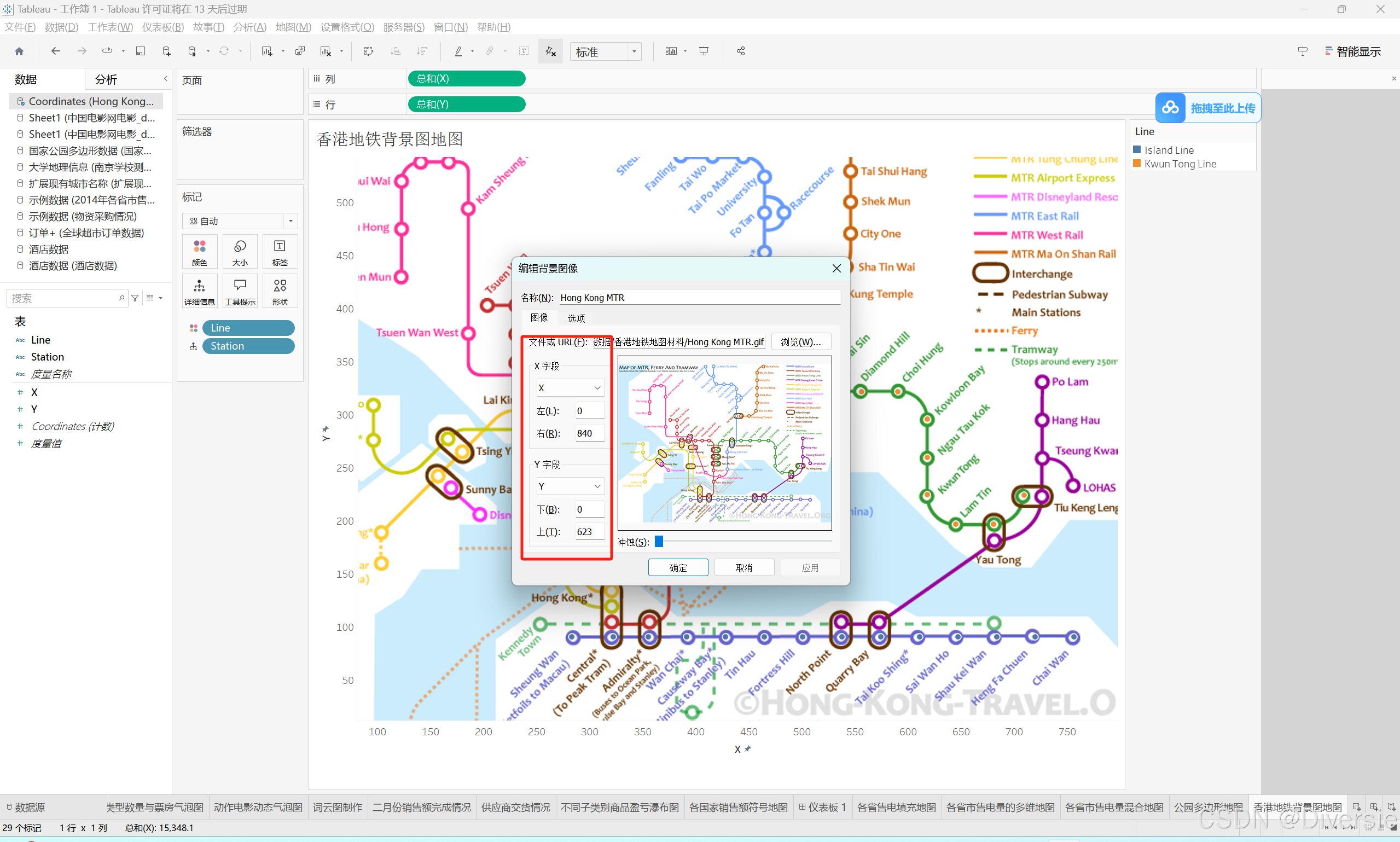This screenshot has height=842, width=1400.
Task: Click the 拖拽至此上传 cloud upload icon
Action: tap(1171, 108)
